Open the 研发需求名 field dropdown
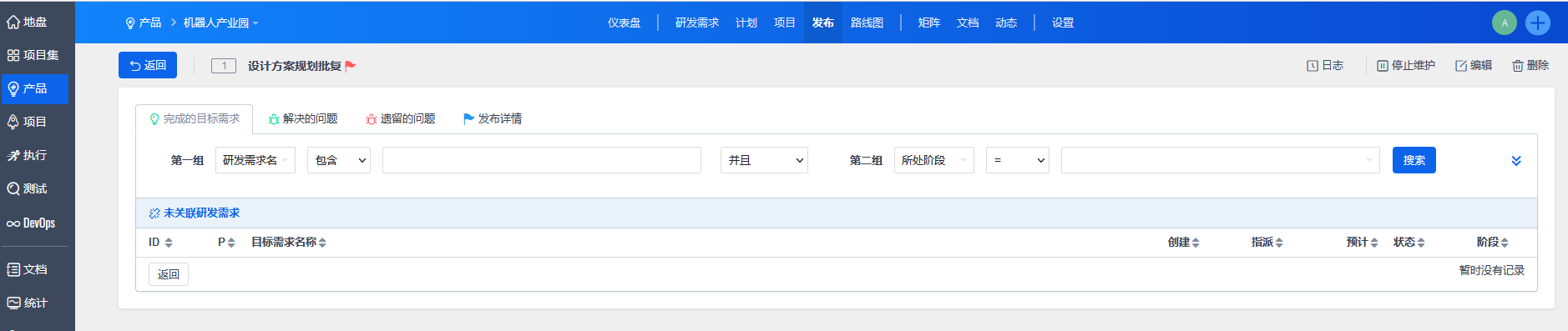 [255, 160]
